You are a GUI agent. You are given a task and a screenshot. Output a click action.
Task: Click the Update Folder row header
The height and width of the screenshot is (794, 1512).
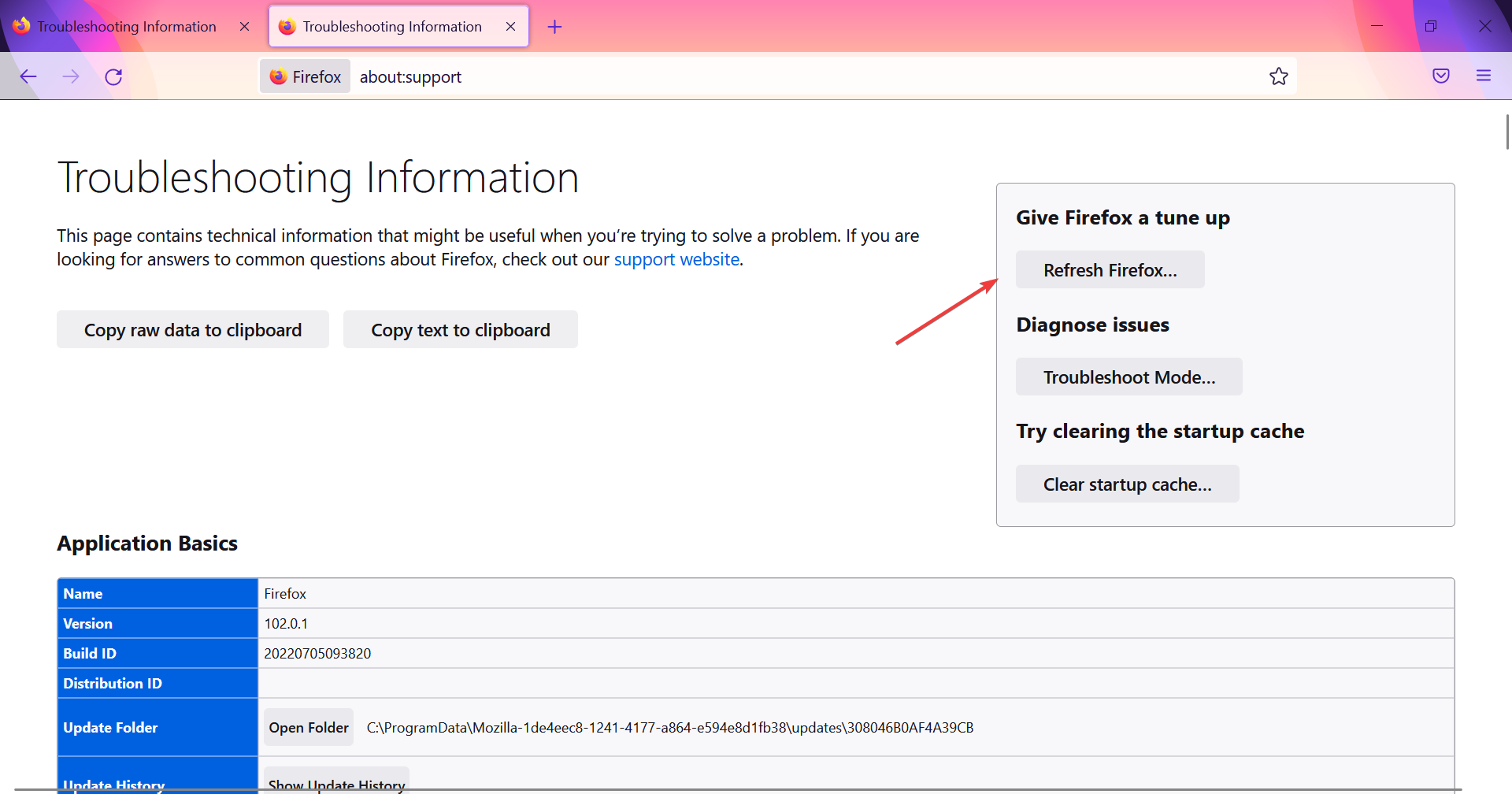tap(157, 727)
